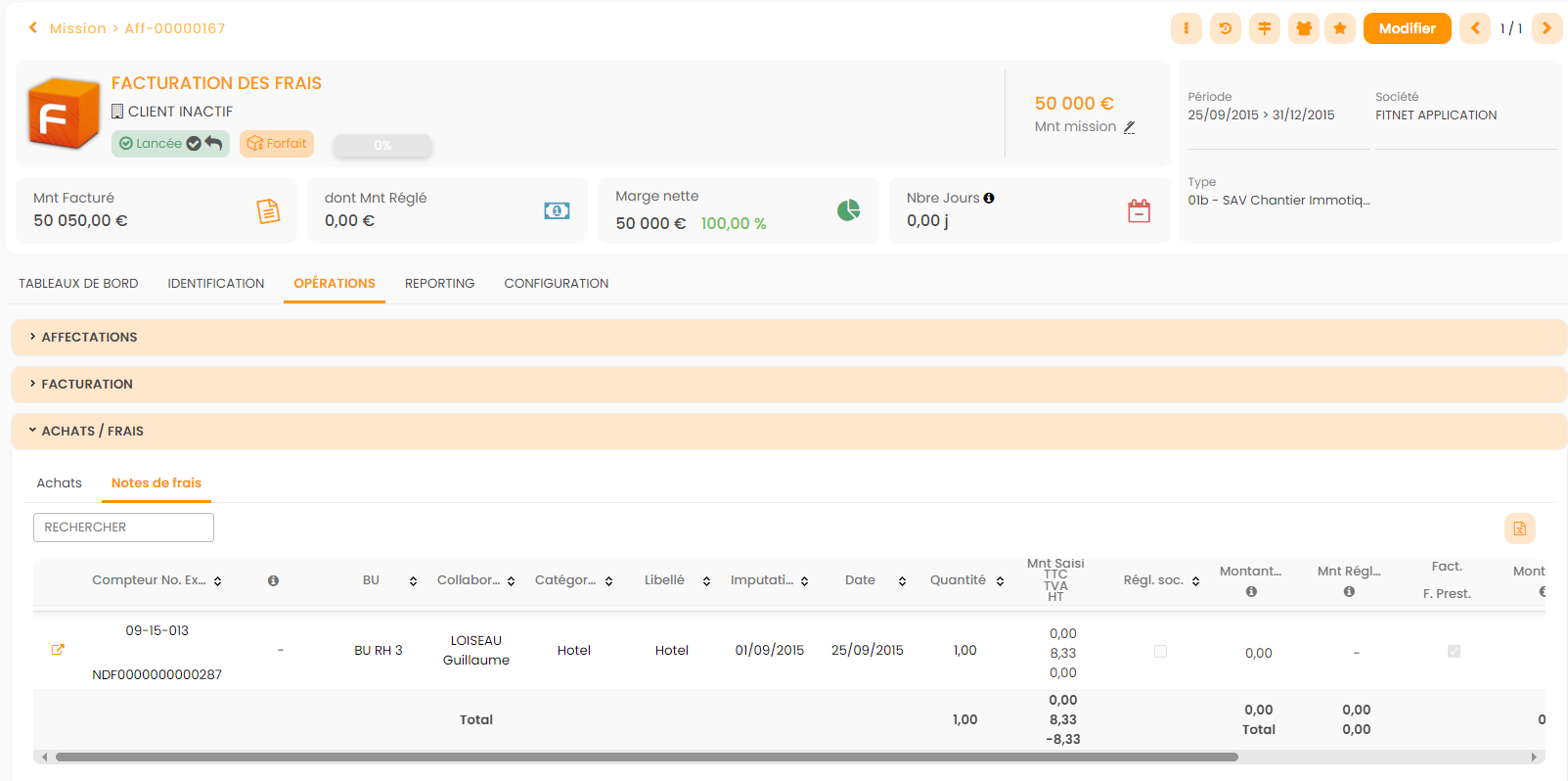
Task: Click the export file icon above table
Action: 1519,528
